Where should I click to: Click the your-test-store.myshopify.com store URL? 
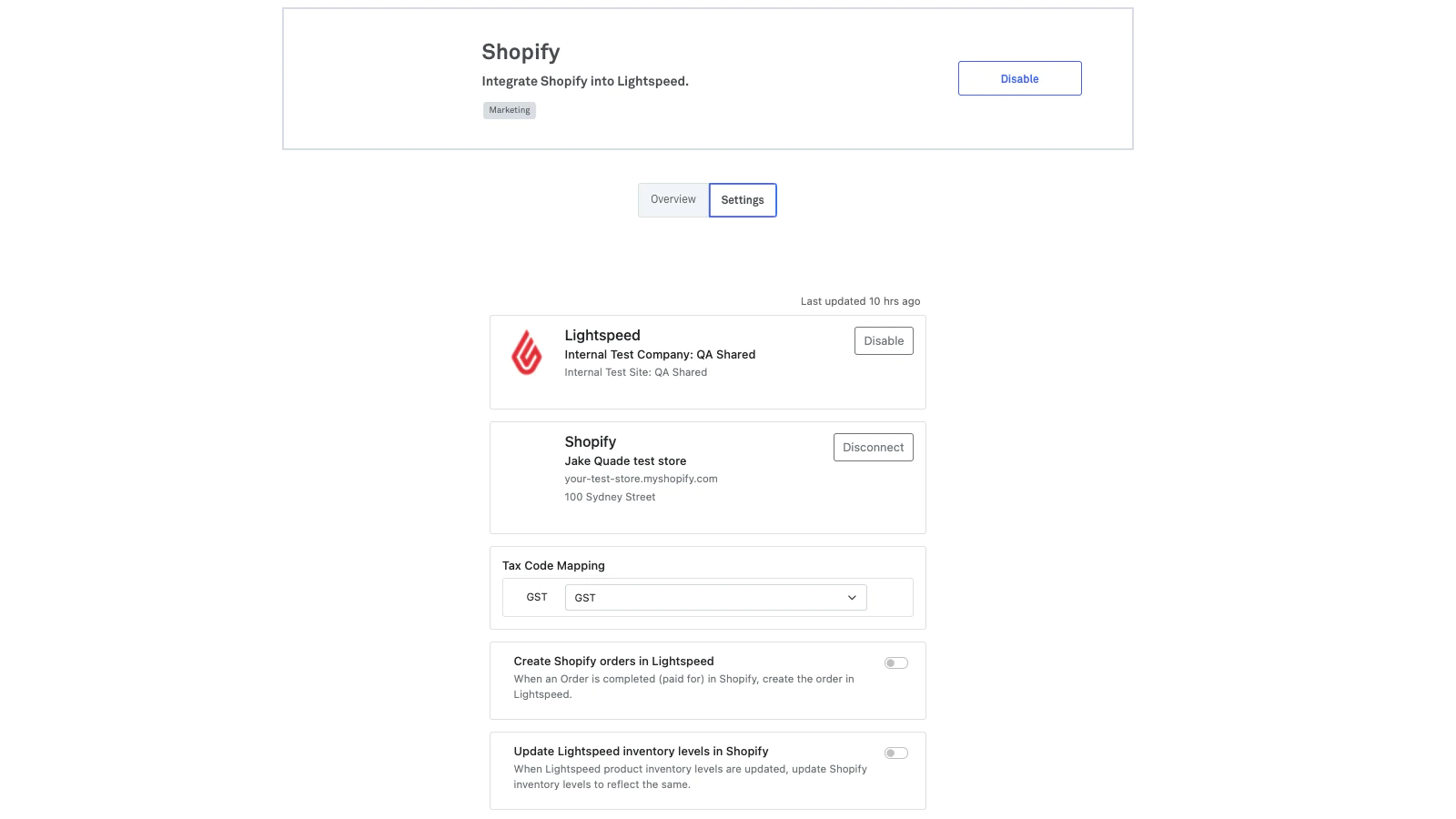click(641, 479)
